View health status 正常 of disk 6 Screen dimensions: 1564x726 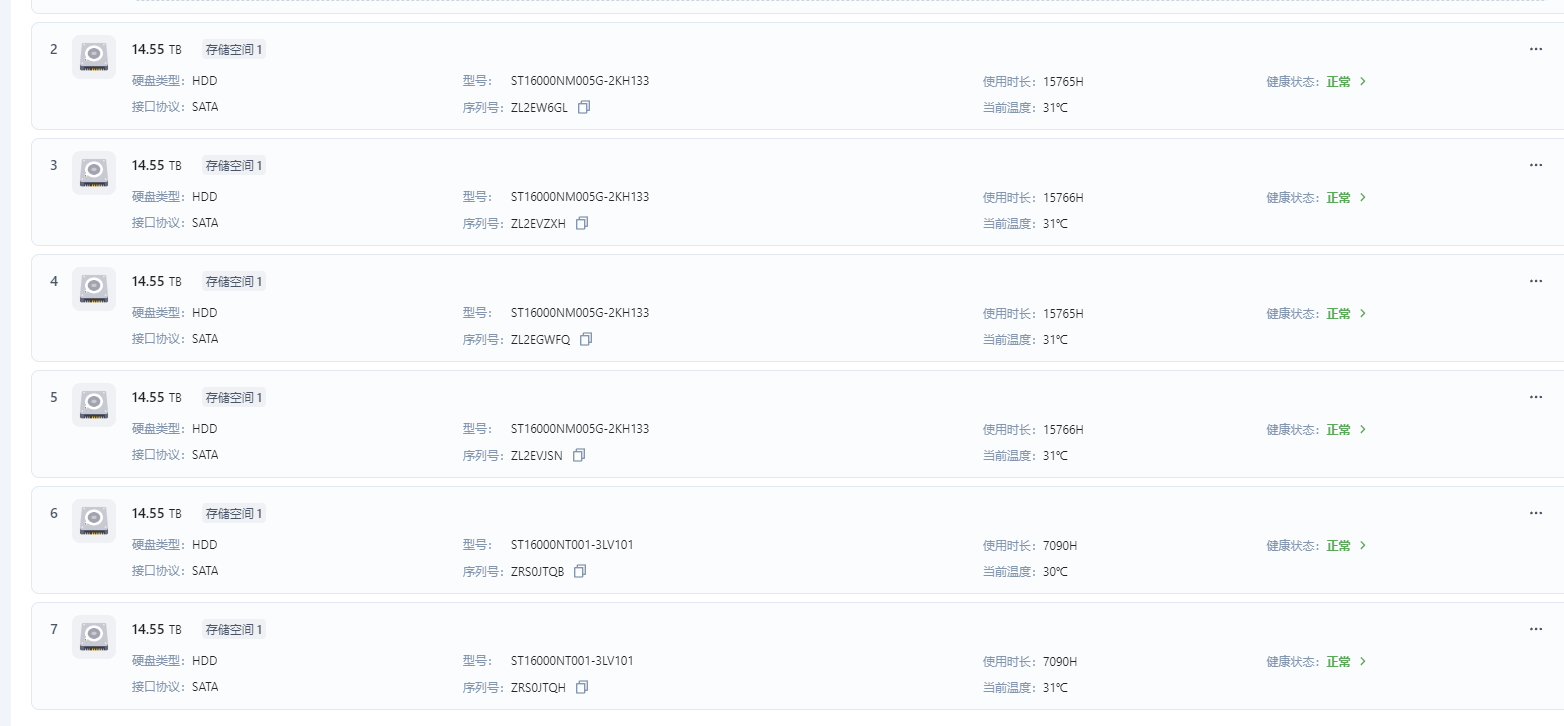(x=1339, y=546)
